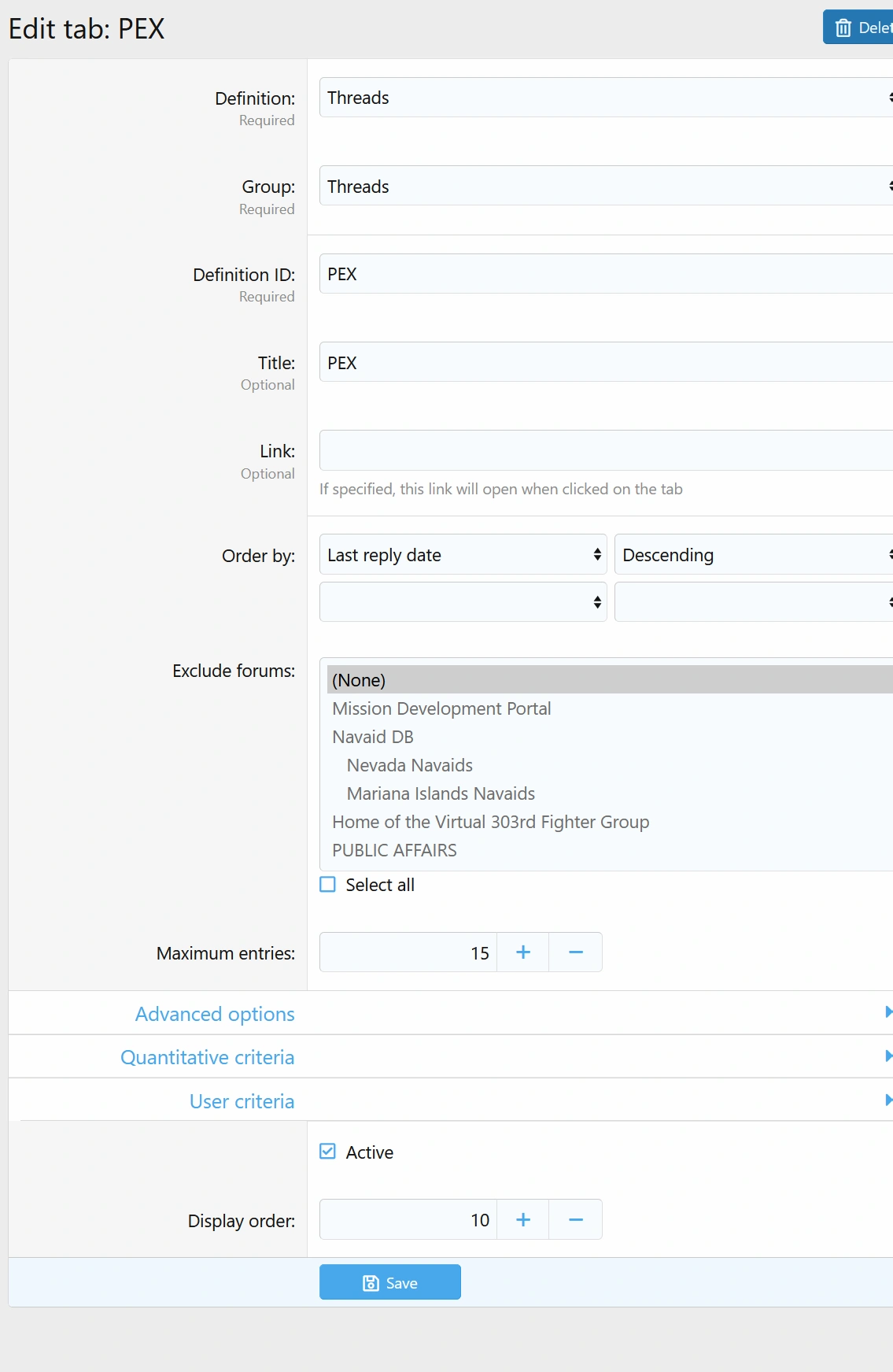Screen dimensions: 893x1372
Task: Tick the Select all checkbox
Action: tap(328, 885)
